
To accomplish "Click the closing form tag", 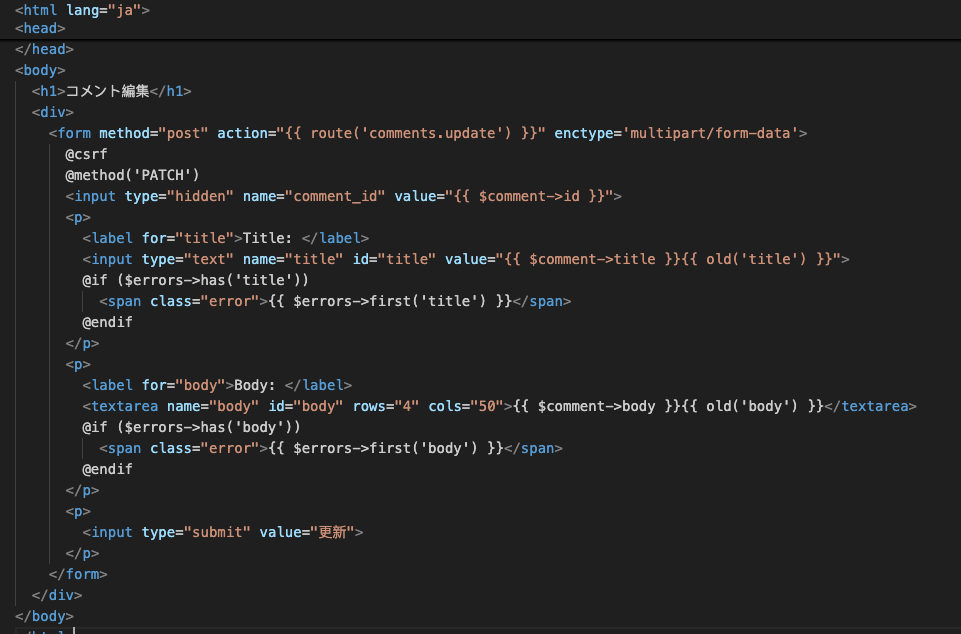I will click(78, 574).
